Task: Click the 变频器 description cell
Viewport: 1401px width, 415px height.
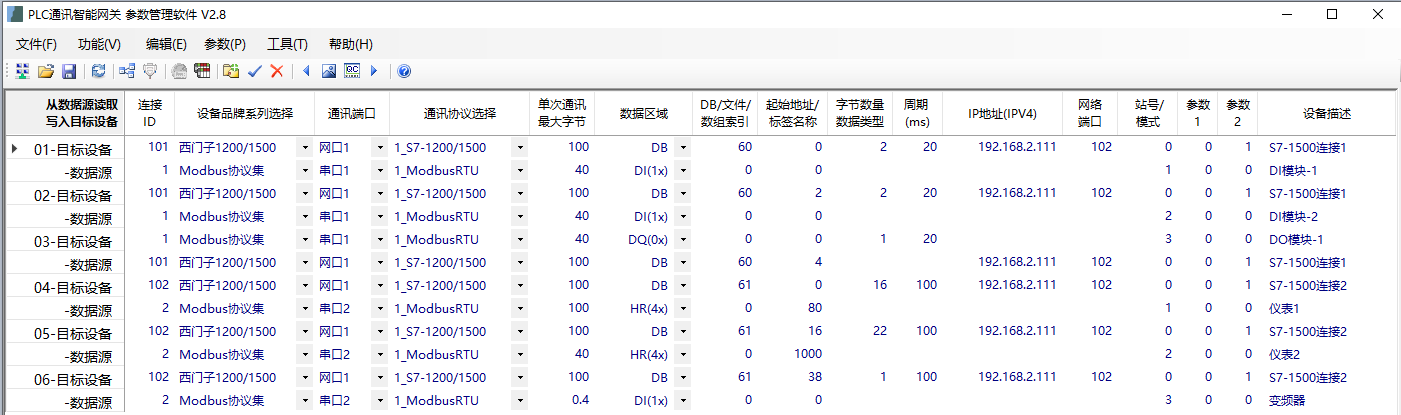Action: click(1327, 400)
